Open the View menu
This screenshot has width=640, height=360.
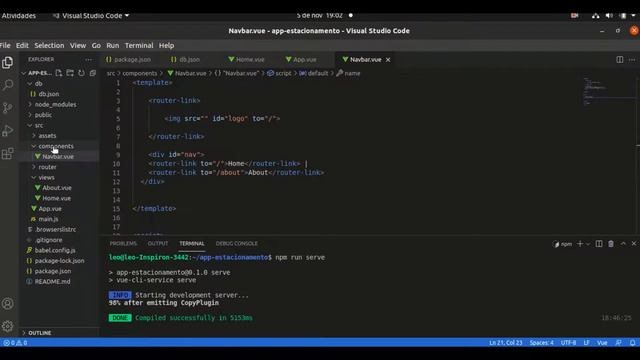click(x=78, y=45)
